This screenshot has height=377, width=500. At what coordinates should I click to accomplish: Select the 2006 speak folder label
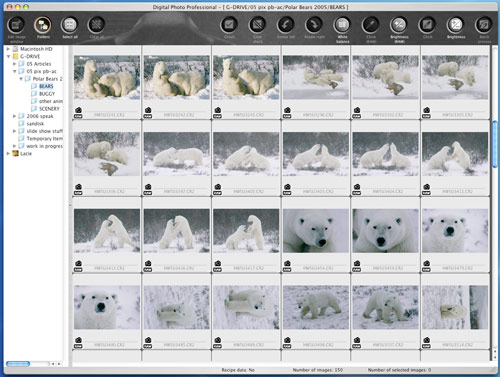pos(40,116)
